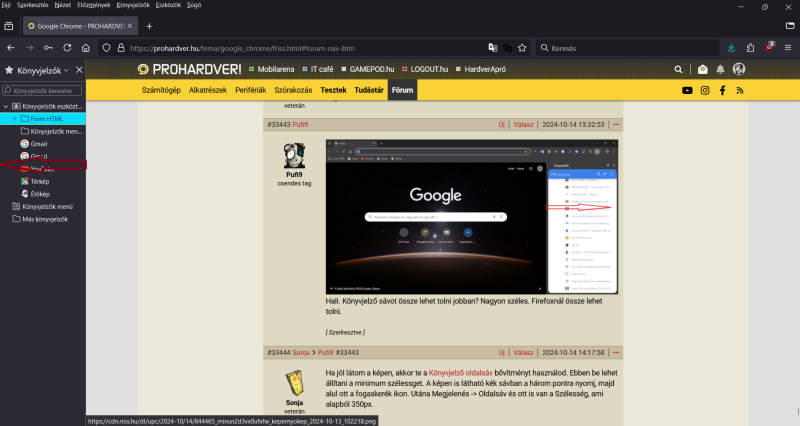800x426 pixels.
Task: Expand the From HTML bookmark folder
Action: pos(14,119)
